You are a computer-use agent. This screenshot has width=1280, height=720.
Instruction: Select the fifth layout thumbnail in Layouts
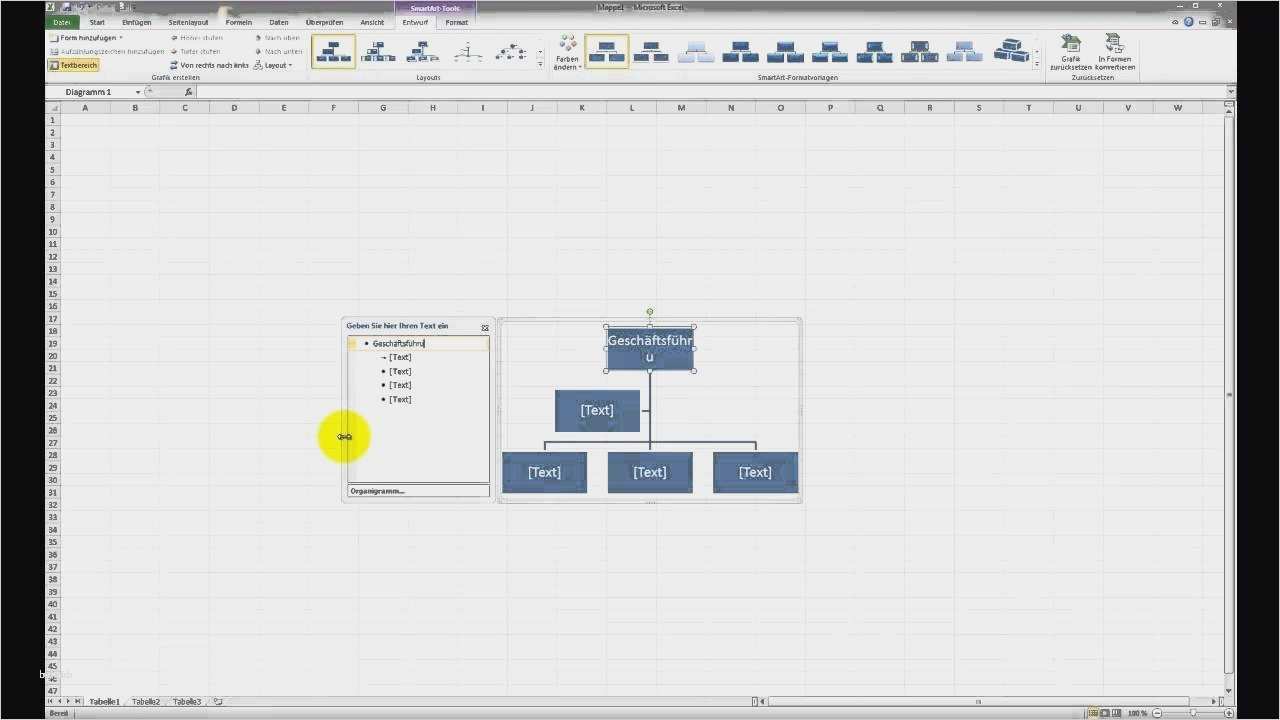511,52
